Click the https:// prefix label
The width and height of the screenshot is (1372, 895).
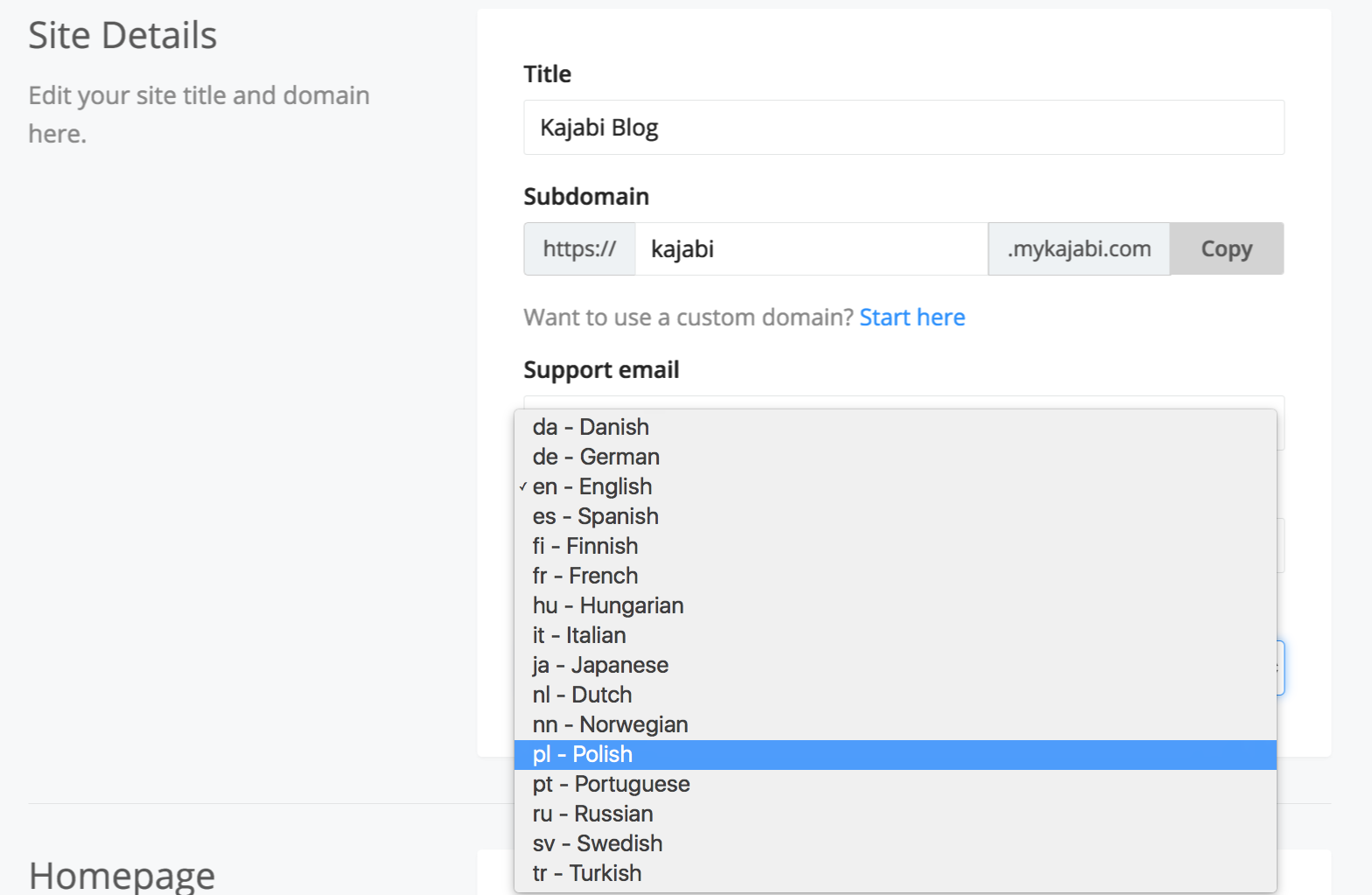(579, 249)
